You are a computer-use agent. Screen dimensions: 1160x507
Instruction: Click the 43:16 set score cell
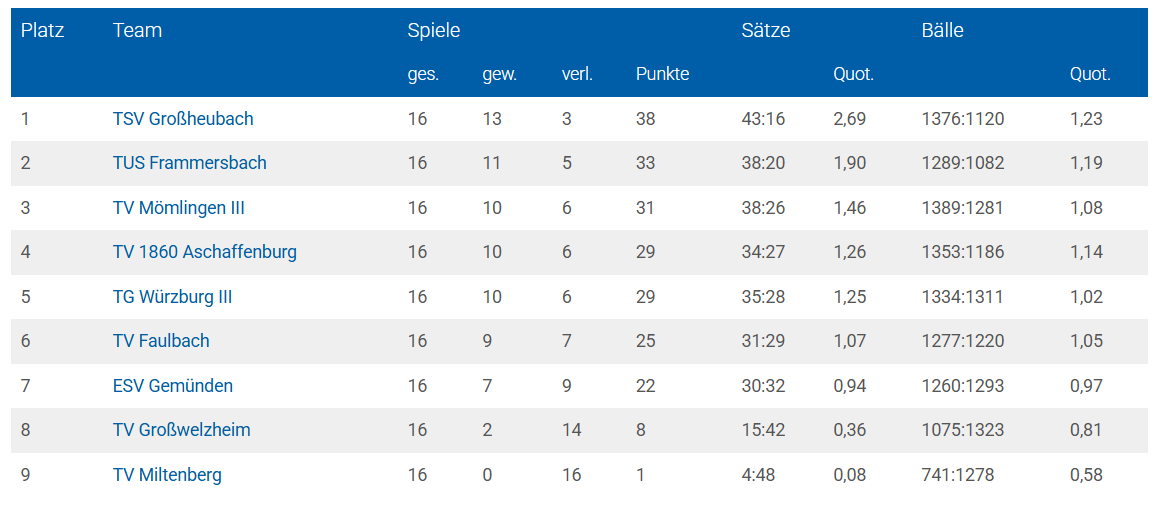pyautogui.click(x=763, y=119)
